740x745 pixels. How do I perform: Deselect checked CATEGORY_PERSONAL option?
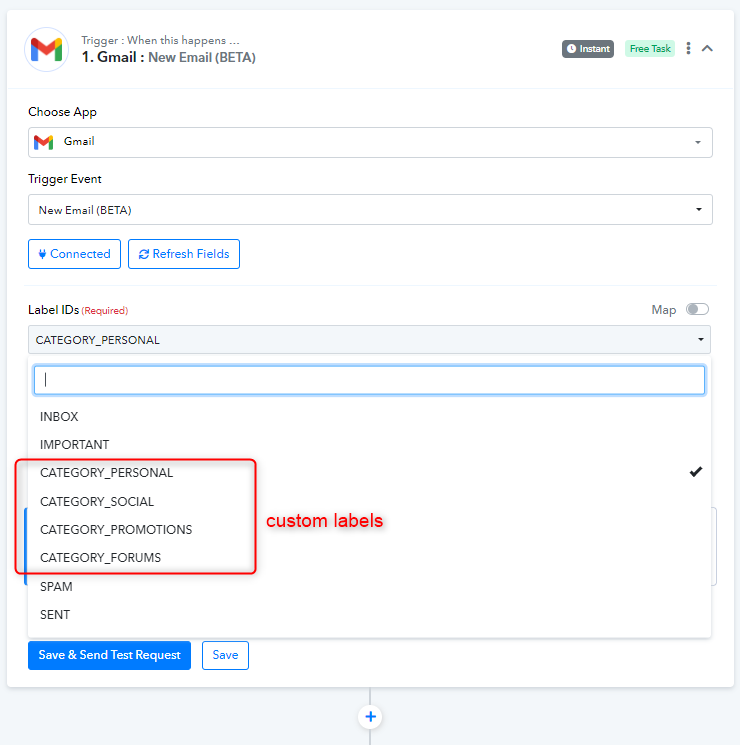tap(369, 473)
